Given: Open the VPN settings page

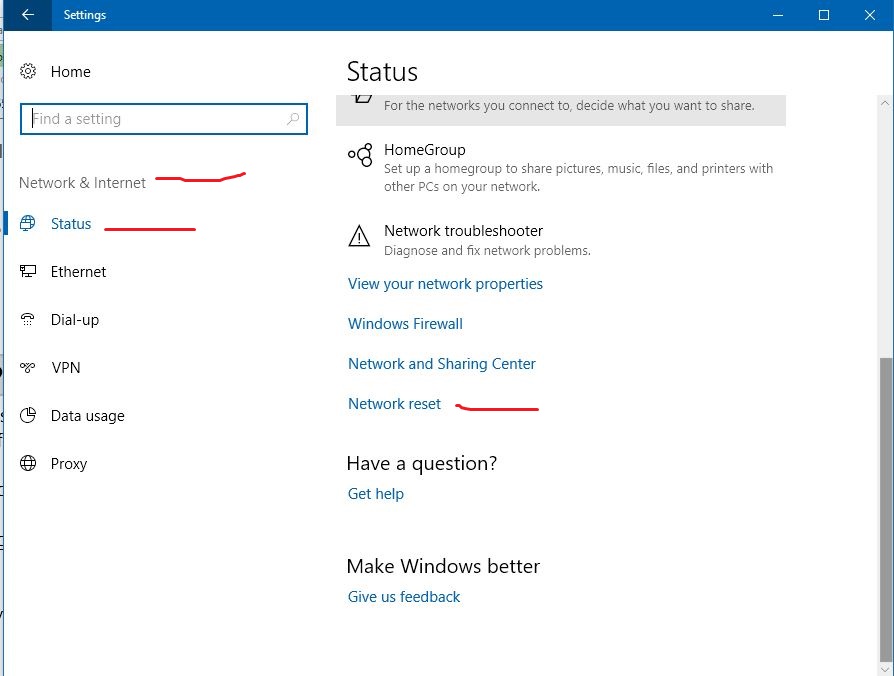Looking at the screenshot, I should pyautogui.click(x=66, y=368).
